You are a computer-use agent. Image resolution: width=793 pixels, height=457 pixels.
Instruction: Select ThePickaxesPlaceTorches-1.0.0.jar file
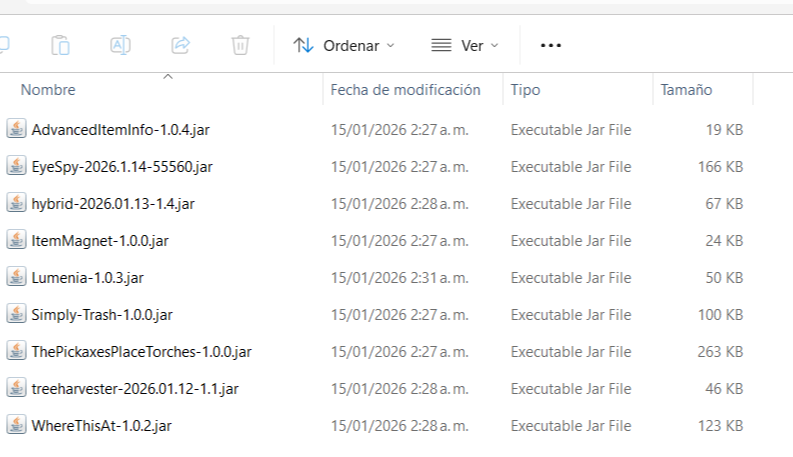point(141,351)
